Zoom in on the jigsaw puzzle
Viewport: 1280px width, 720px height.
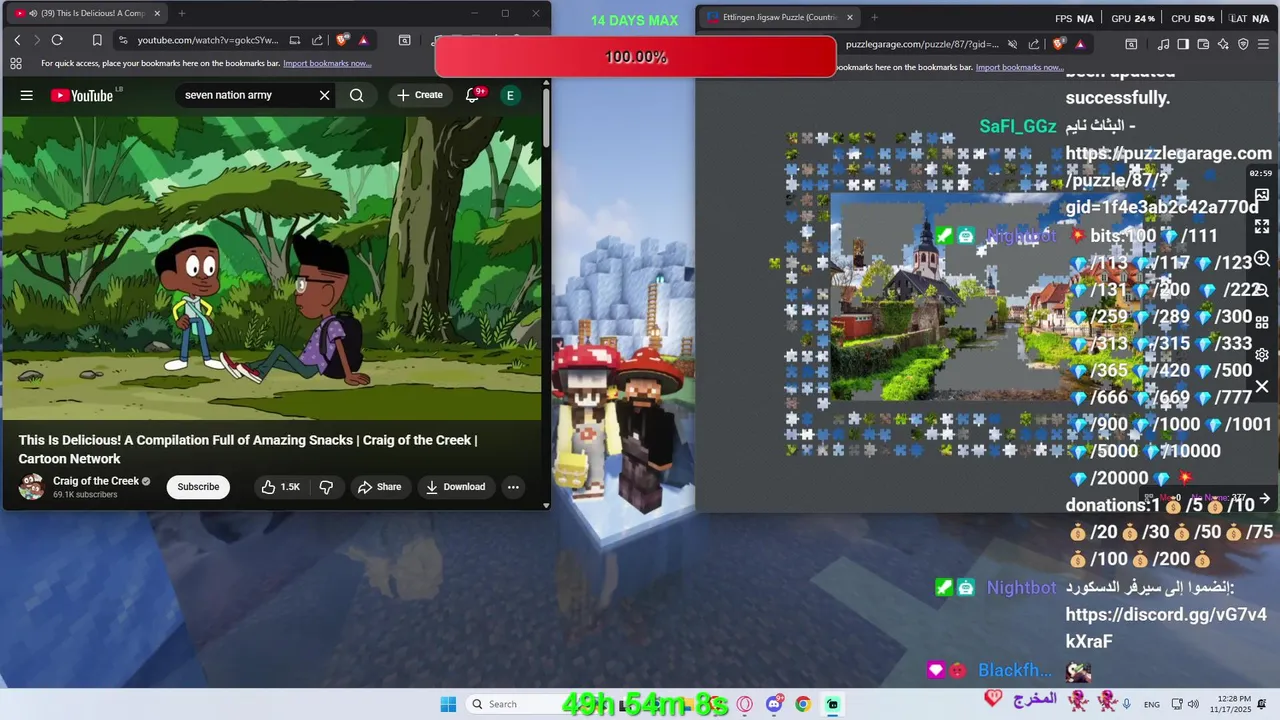1262,259
